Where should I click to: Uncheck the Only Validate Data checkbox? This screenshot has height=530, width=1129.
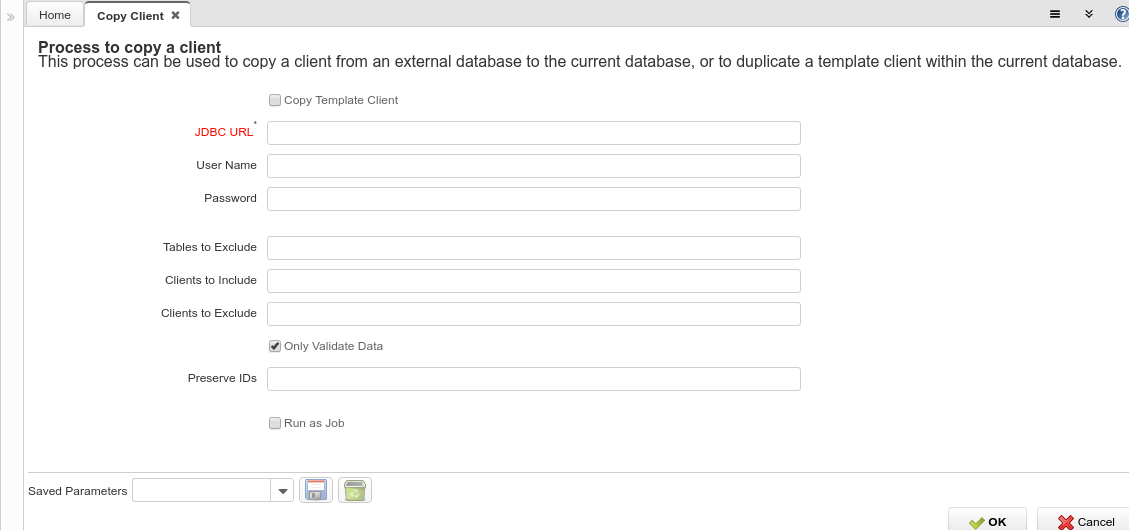point(275,346)
